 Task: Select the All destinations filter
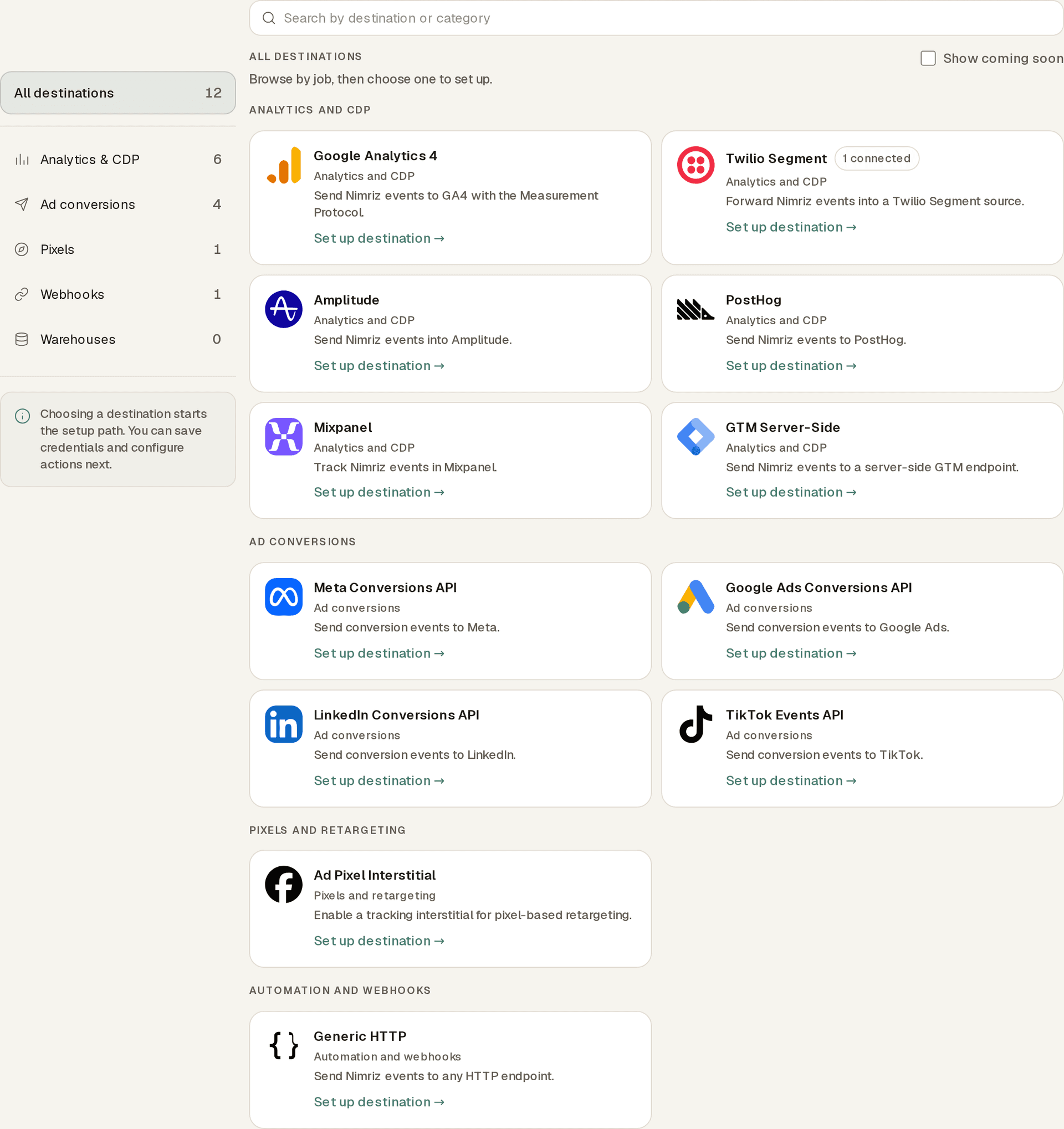click(x=118, y=93)
